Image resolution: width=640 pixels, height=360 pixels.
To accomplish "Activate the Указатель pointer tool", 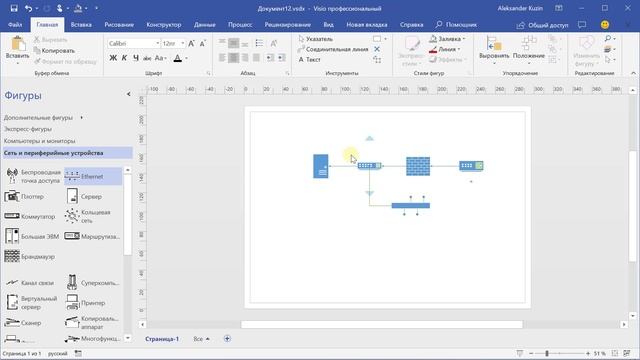I will pos(316,39).
